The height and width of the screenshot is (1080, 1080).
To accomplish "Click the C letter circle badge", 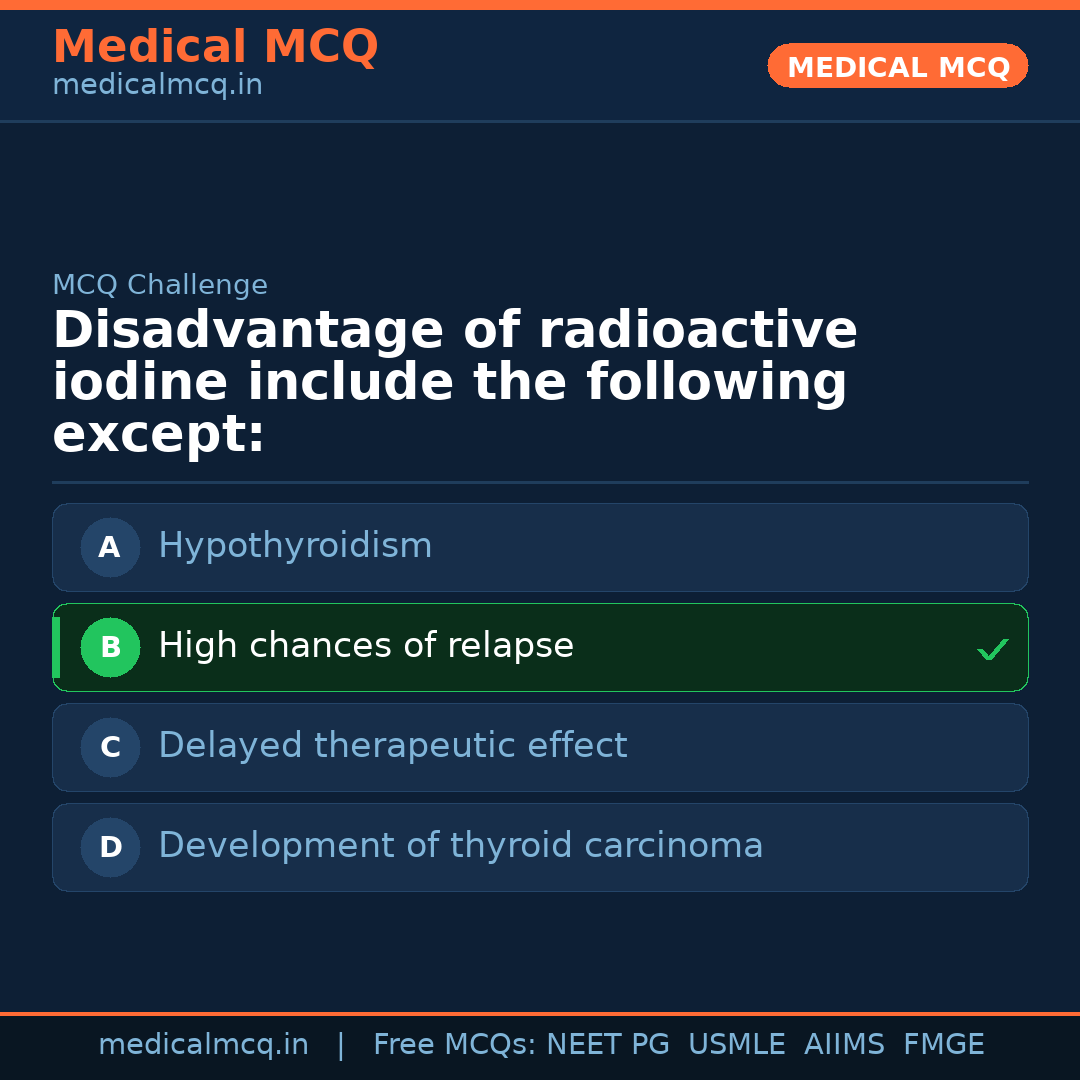I will click(110, 747).
